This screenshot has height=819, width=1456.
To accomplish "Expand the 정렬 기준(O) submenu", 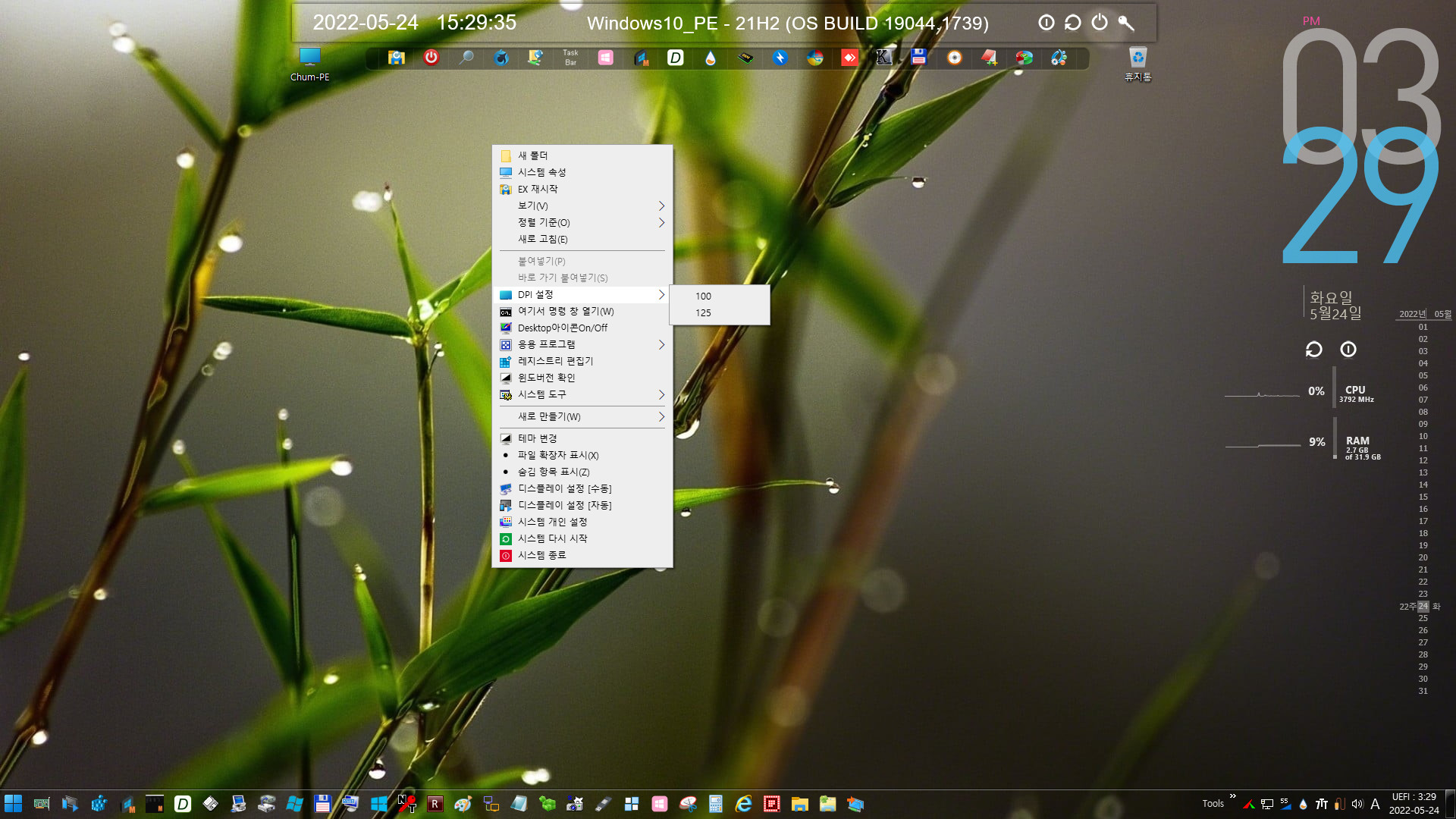I will (582, 222).
